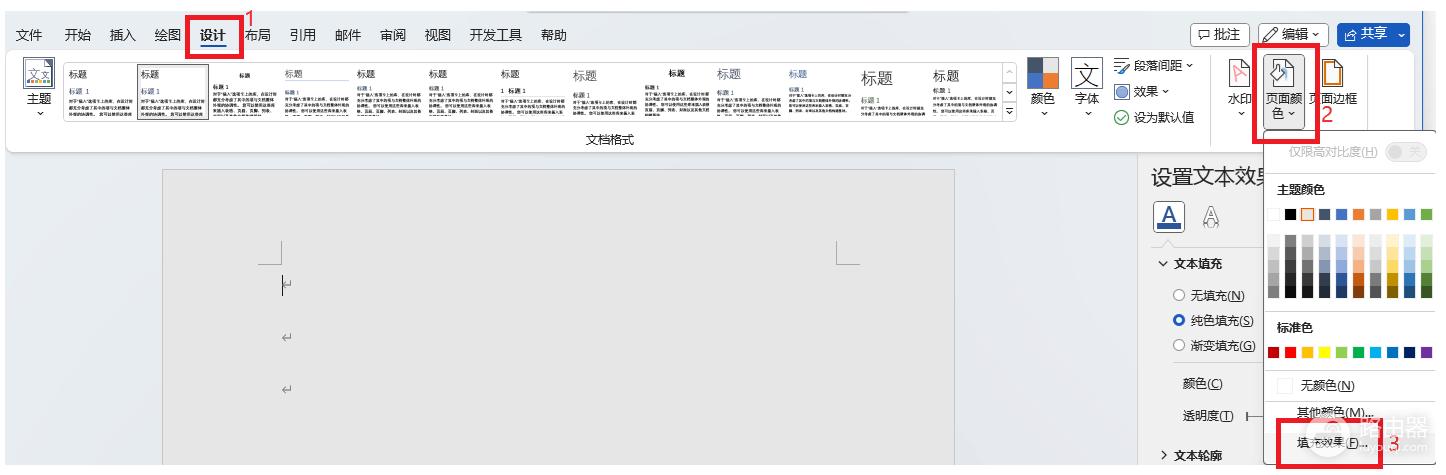Open the dropdown arrow beside 共享

(1402, 35)
